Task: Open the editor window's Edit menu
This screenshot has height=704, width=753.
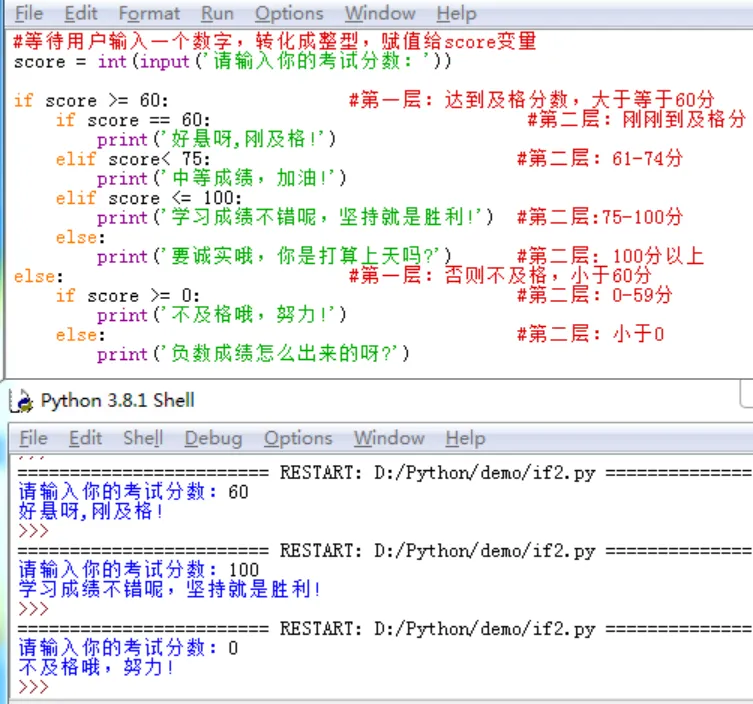Action: point(81,13)
